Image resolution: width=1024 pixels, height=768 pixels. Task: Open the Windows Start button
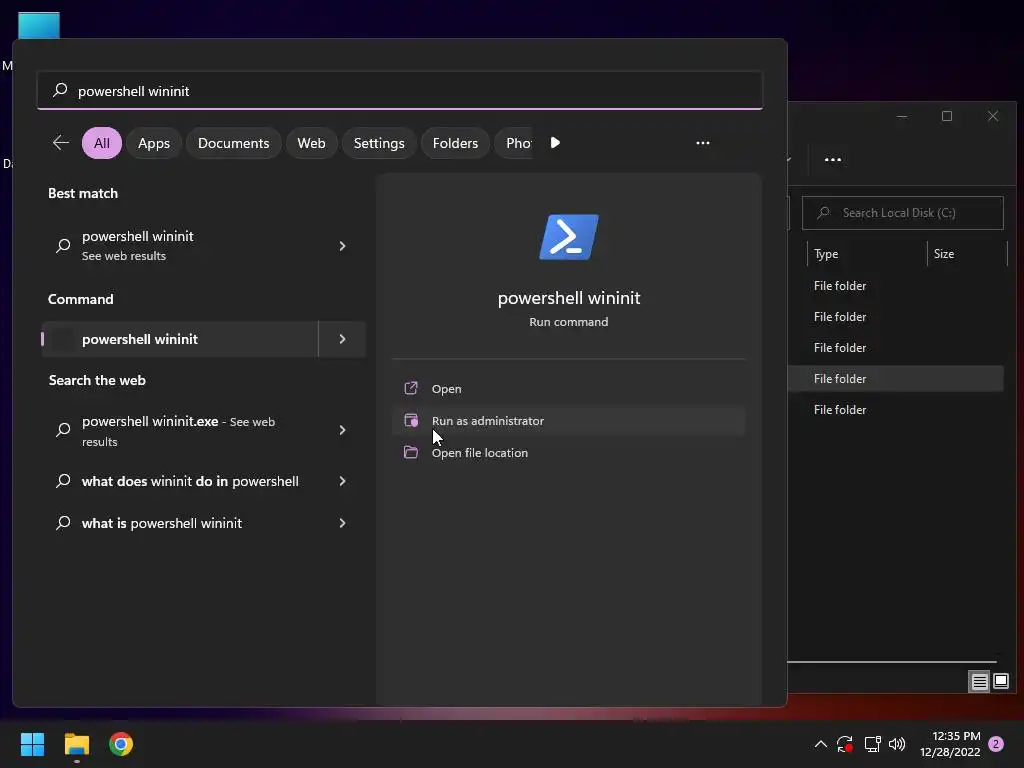point(32,744)
